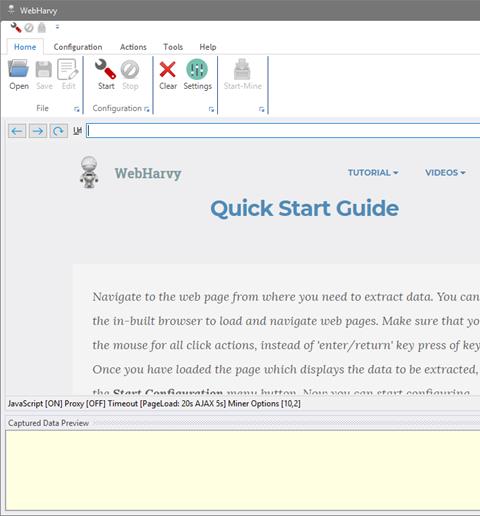
Task: Go back with the left arrow button
Action: click(x=17, y=131)
